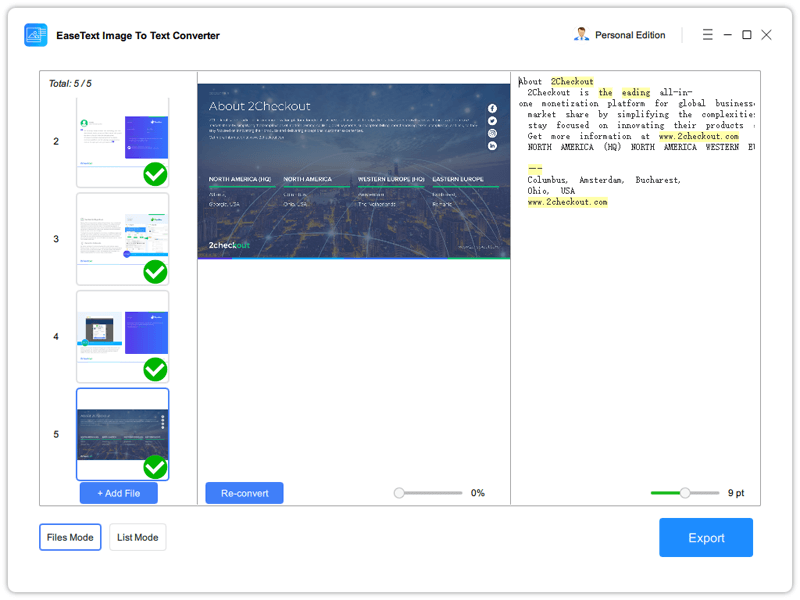Screen dimensions: 800x600
Task: Click the Instagram icon in the preview image
Action: 492,133
